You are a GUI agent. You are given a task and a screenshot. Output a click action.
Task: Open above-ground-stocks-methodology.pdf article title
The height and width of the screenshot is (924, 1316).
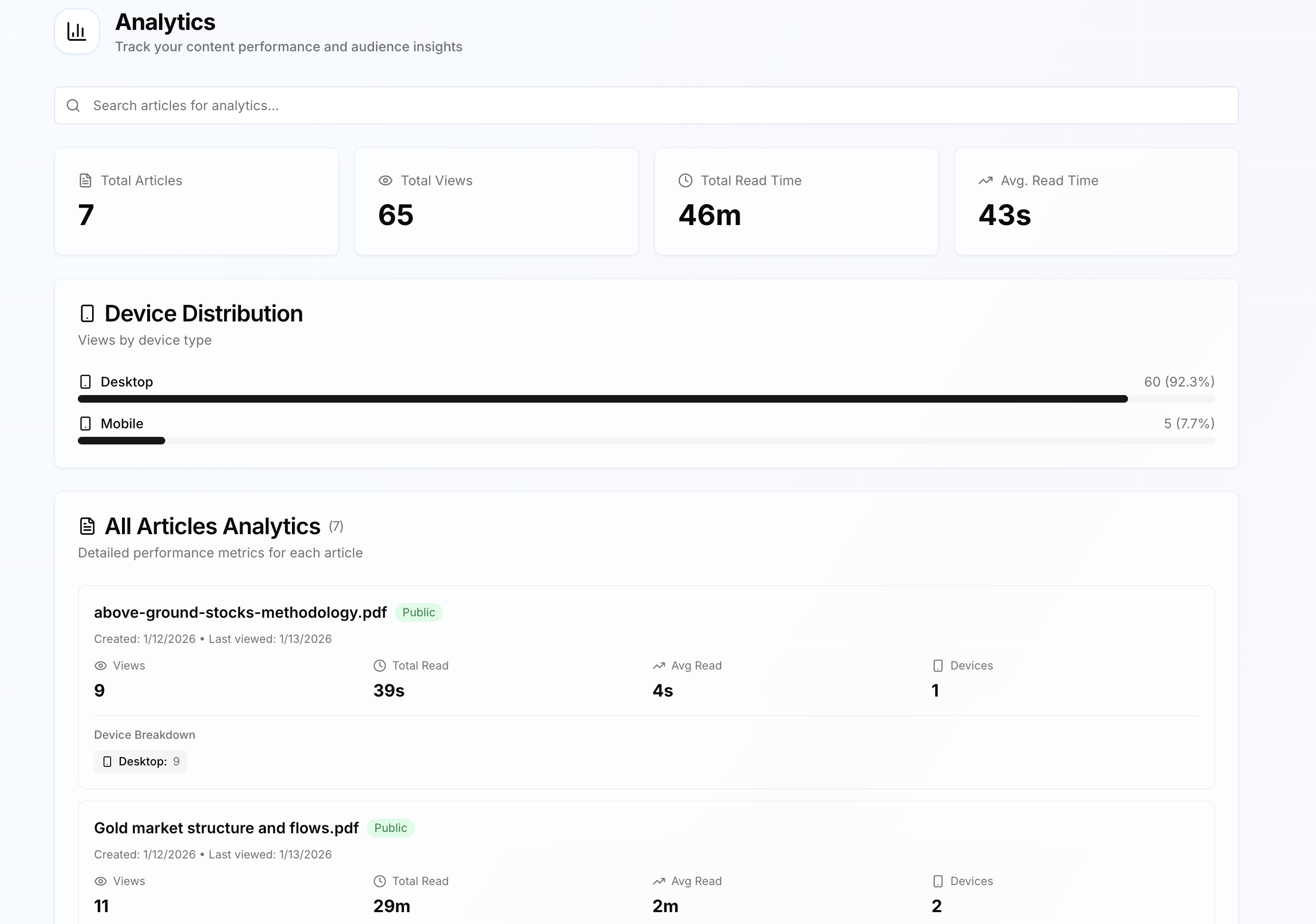pos(240,612)
